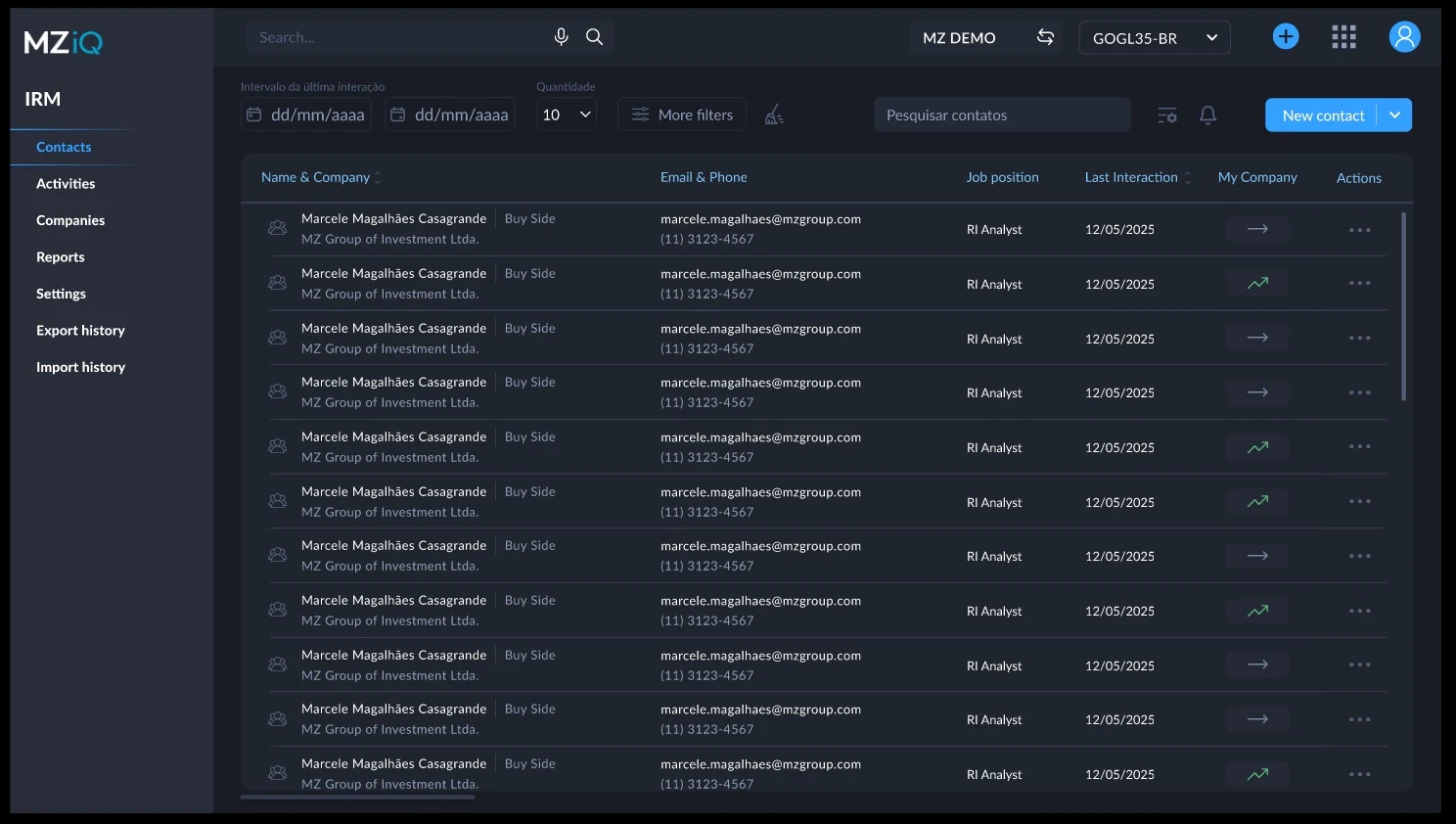
Task: Click the clear filters broom icon
Action: click(774, 115)
